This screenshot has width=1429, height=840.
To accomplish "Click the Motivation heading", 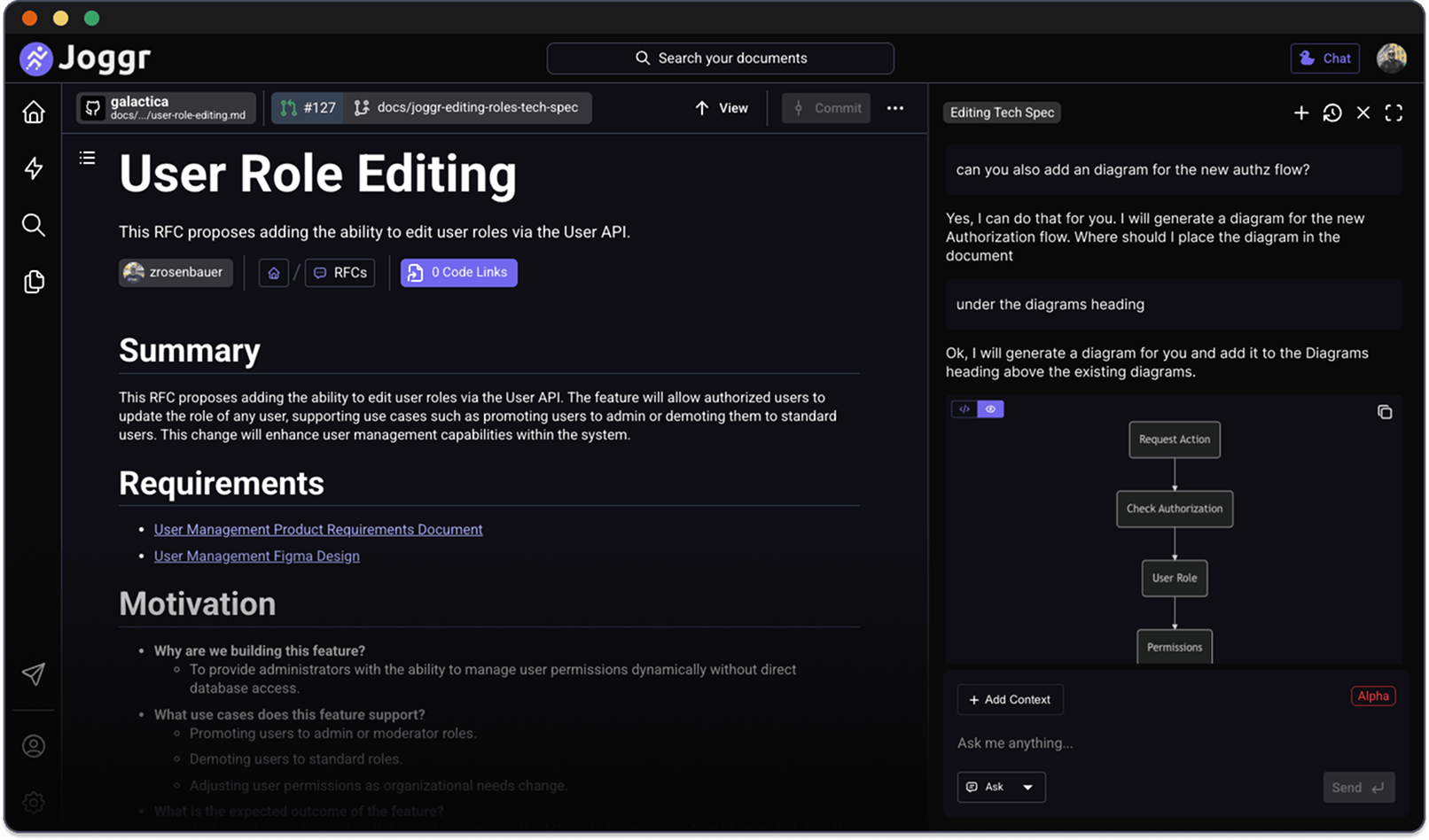I will tap(198, 604).
